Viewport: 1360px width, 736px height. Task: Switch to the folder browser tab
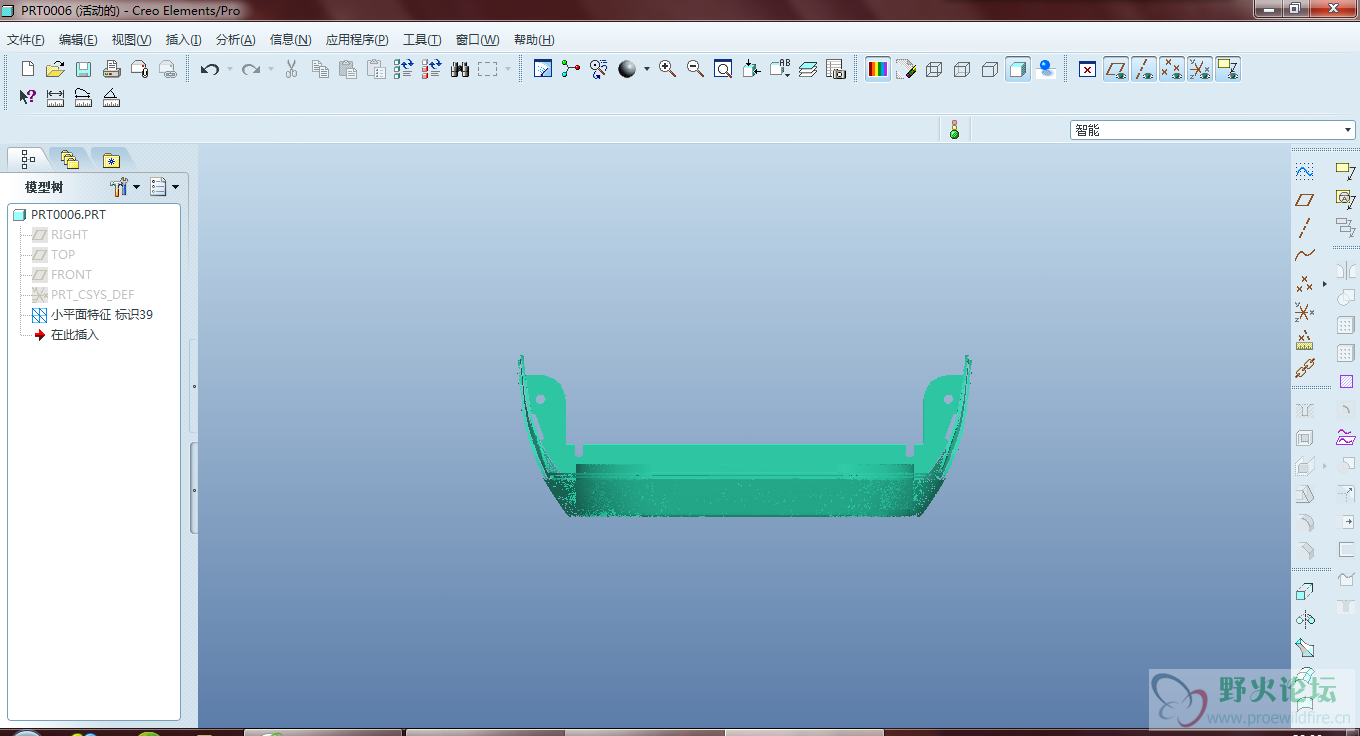point(69,159)
